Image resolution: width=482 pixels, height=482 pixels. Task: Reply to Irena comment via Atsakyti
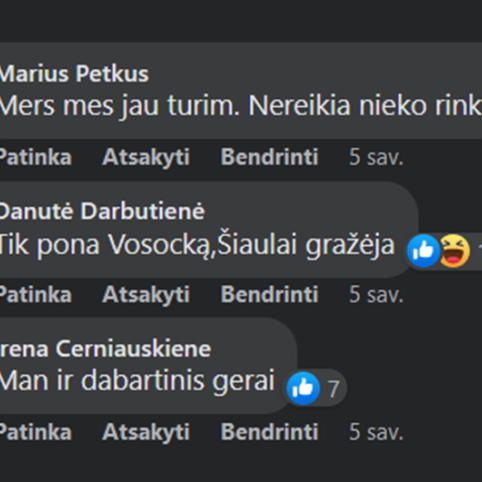click(146, 432)
